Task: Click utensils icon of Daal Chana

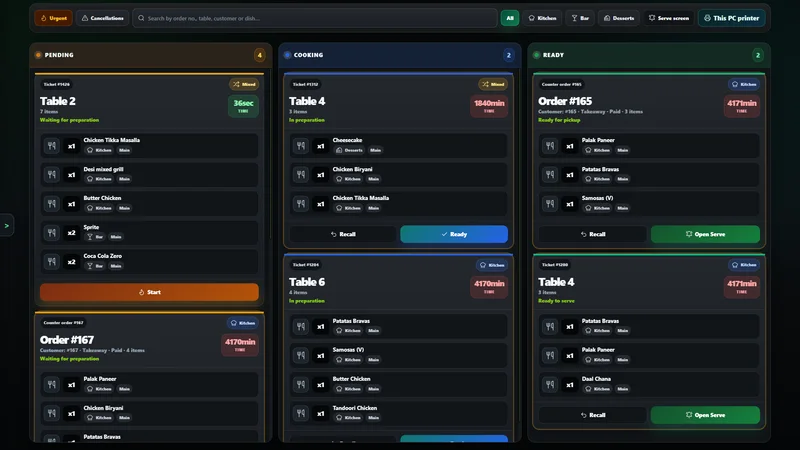Action: [550, 385]
